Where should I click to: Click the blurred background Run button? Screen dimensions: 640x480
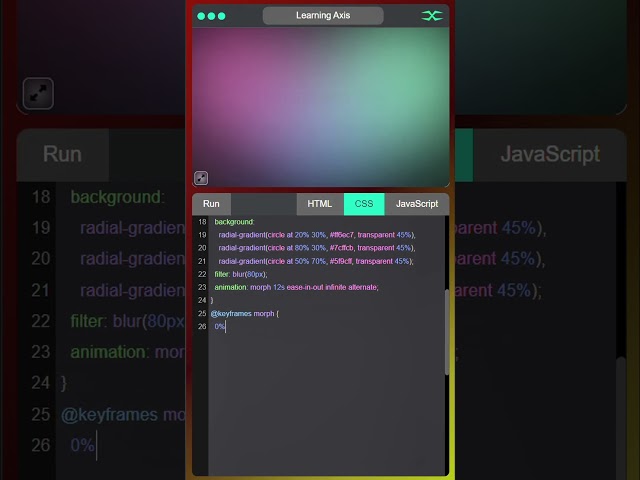tap(62, 155)
